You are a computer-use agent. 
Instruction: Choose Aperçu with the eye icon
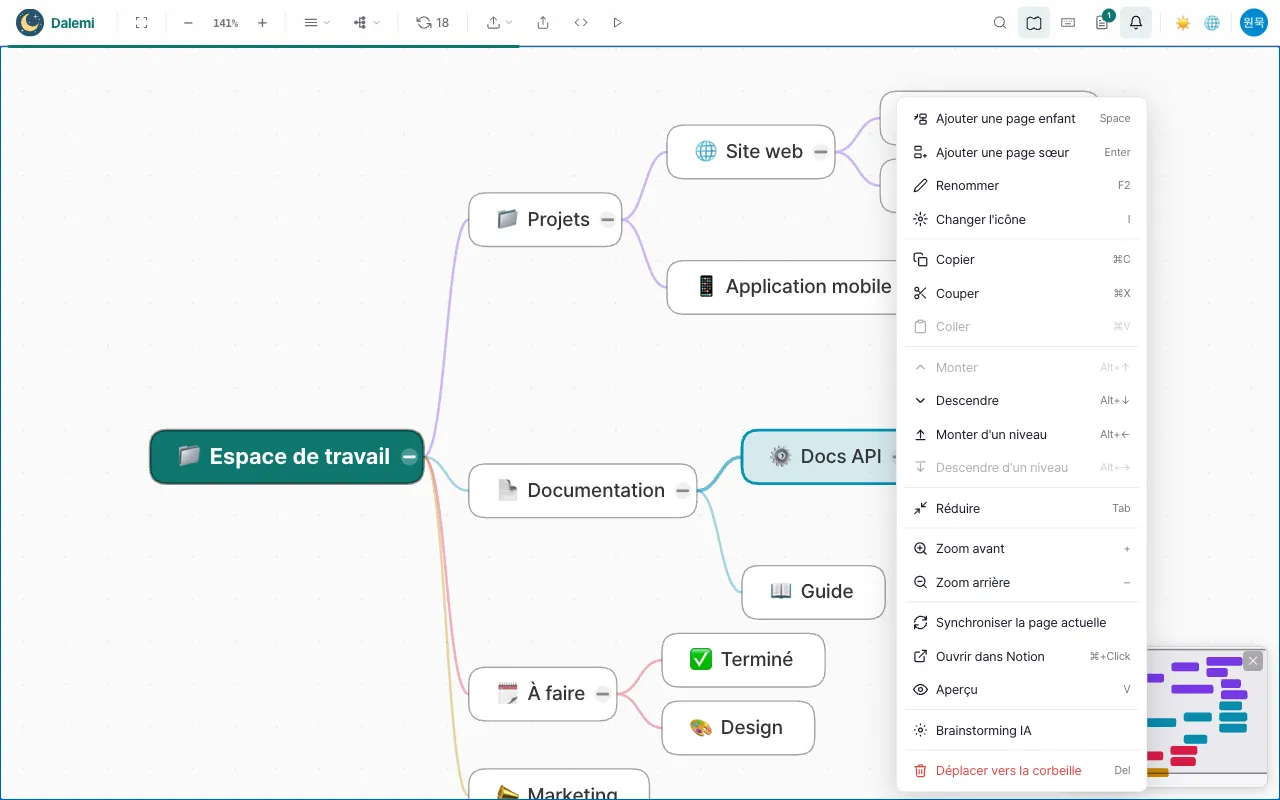(x=1021, y=690)
